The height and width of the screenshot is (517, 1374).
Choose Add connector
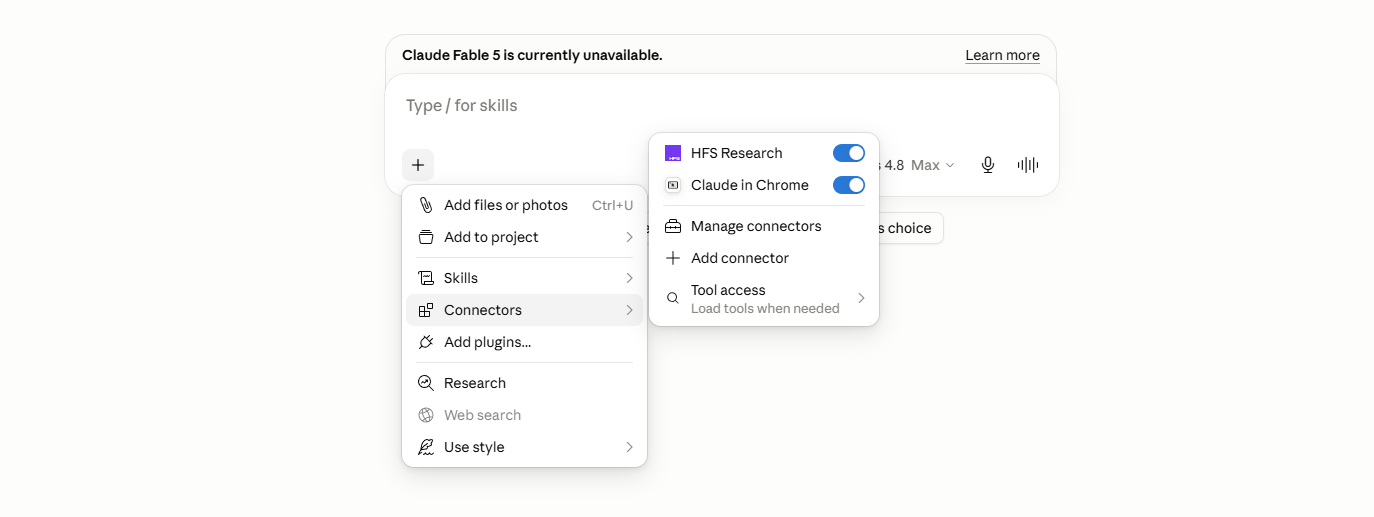(x=764, y=258)
